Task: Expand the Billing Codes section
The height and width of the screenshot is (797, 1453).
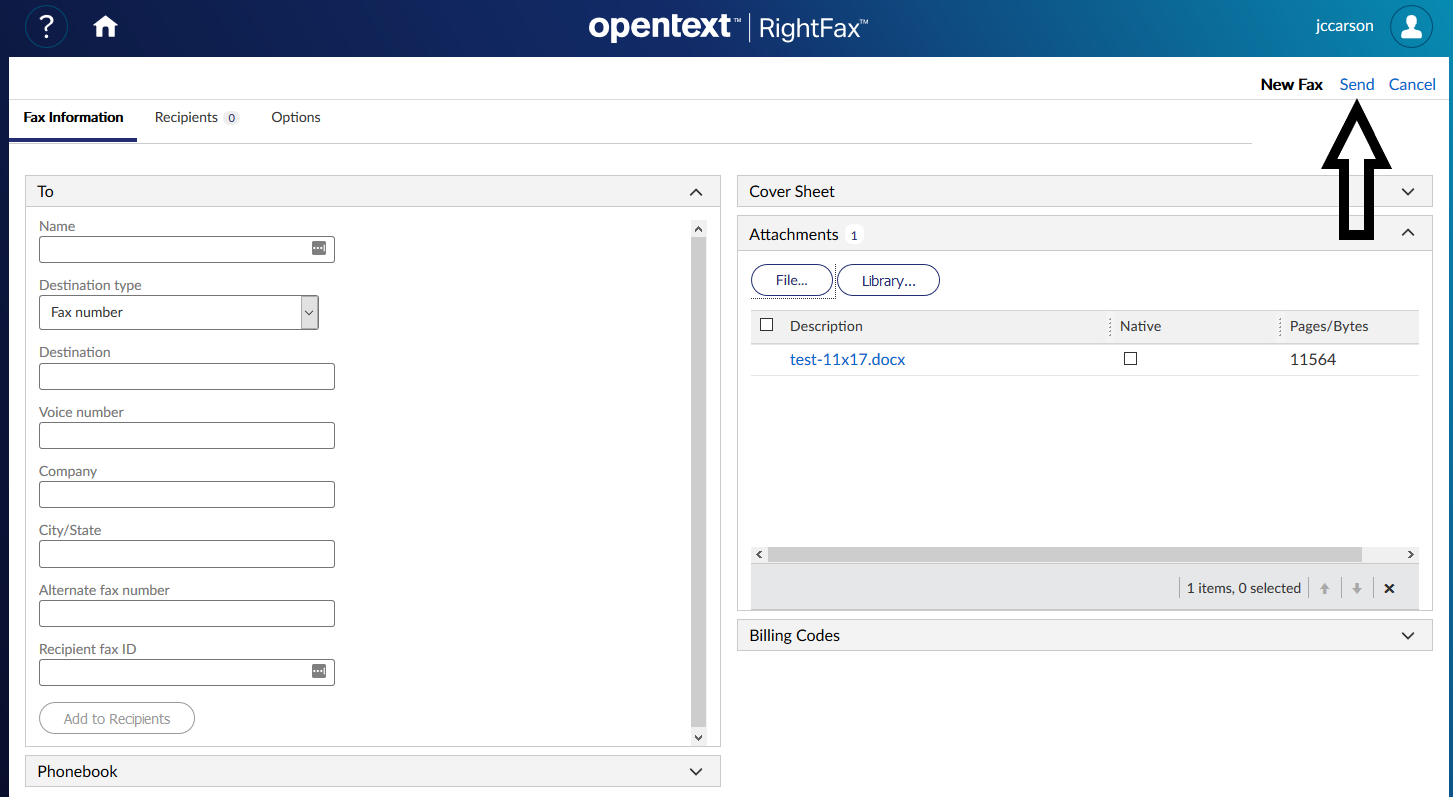Action: pyautogui.click(x=1408, y=636)
